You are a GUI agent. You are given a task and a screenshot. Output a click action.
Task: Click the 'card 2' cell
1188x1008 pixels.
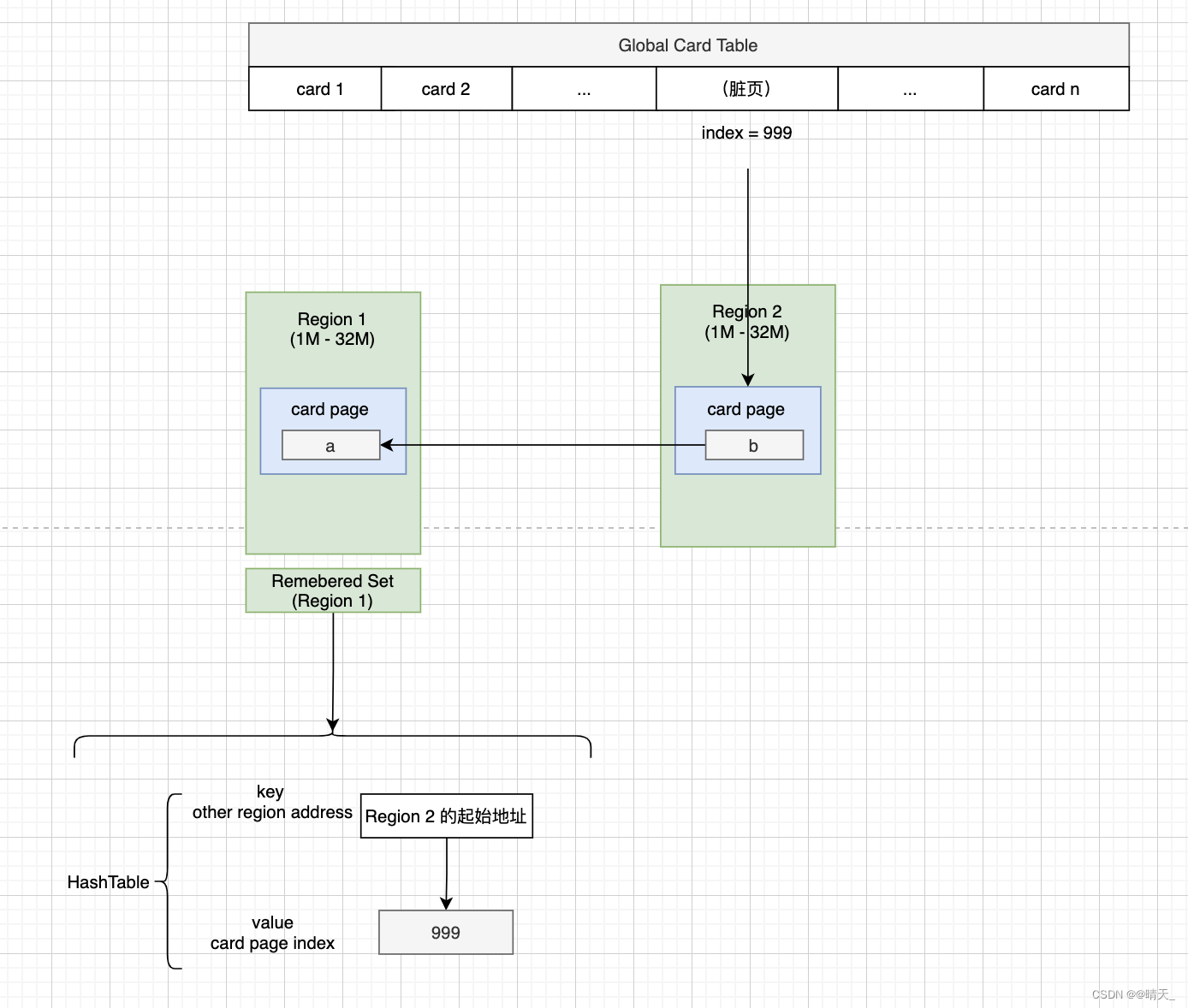pyautogui.click(x=447, y=89)
